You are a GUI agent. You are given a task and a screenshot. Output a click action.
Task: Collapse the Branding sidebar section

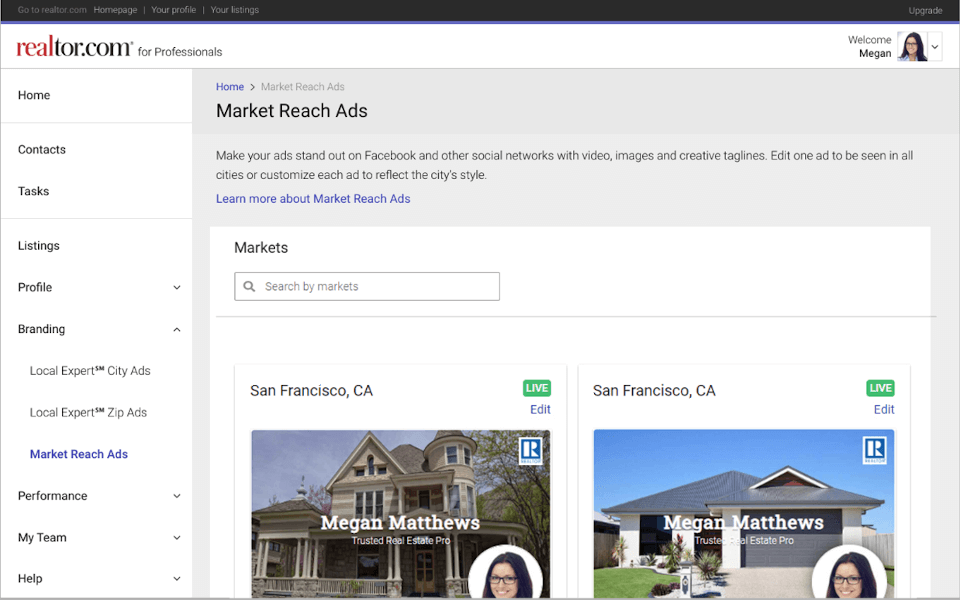[176, 329]
